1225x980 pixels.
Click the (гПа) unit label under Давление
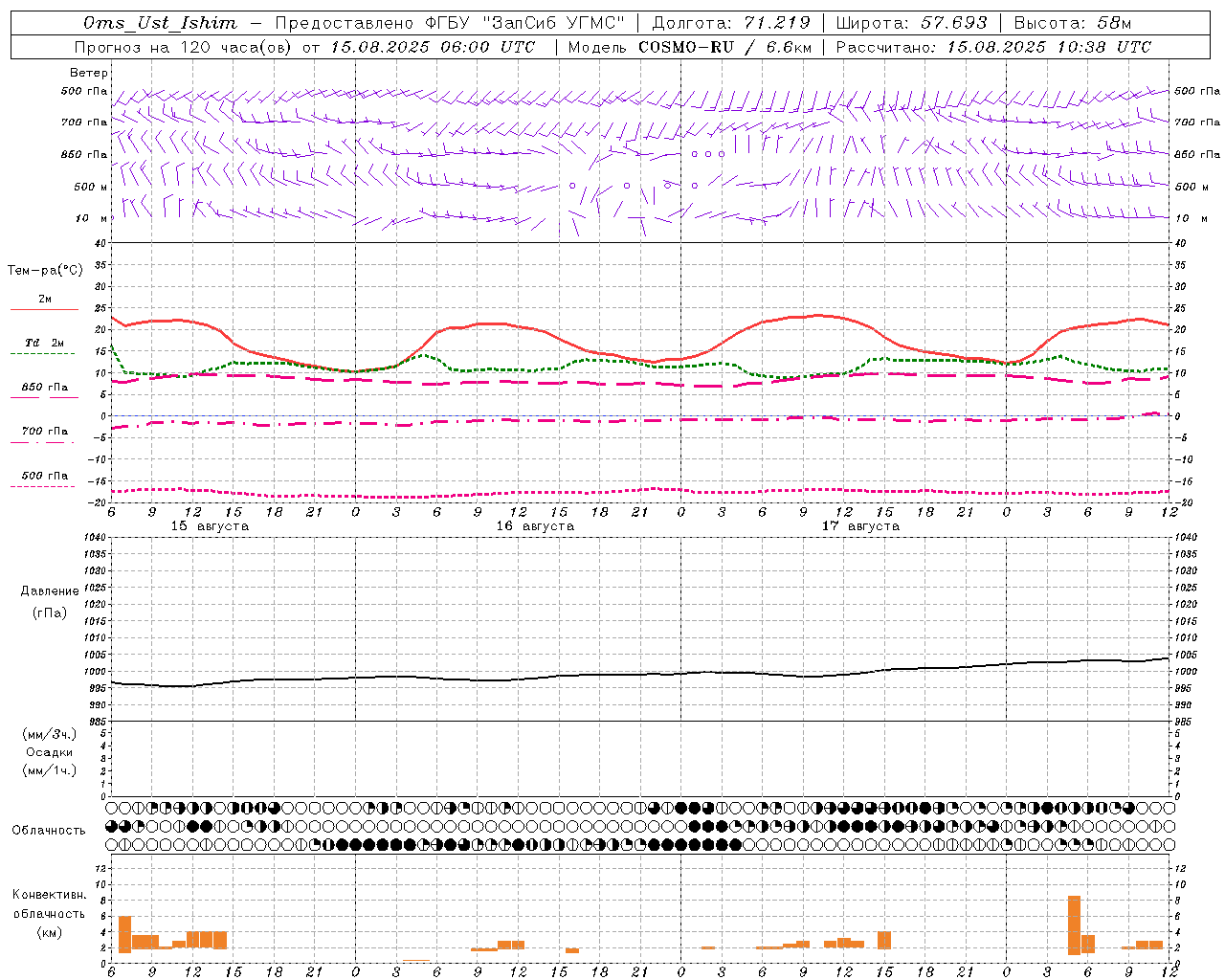click(x=50, y=613)
